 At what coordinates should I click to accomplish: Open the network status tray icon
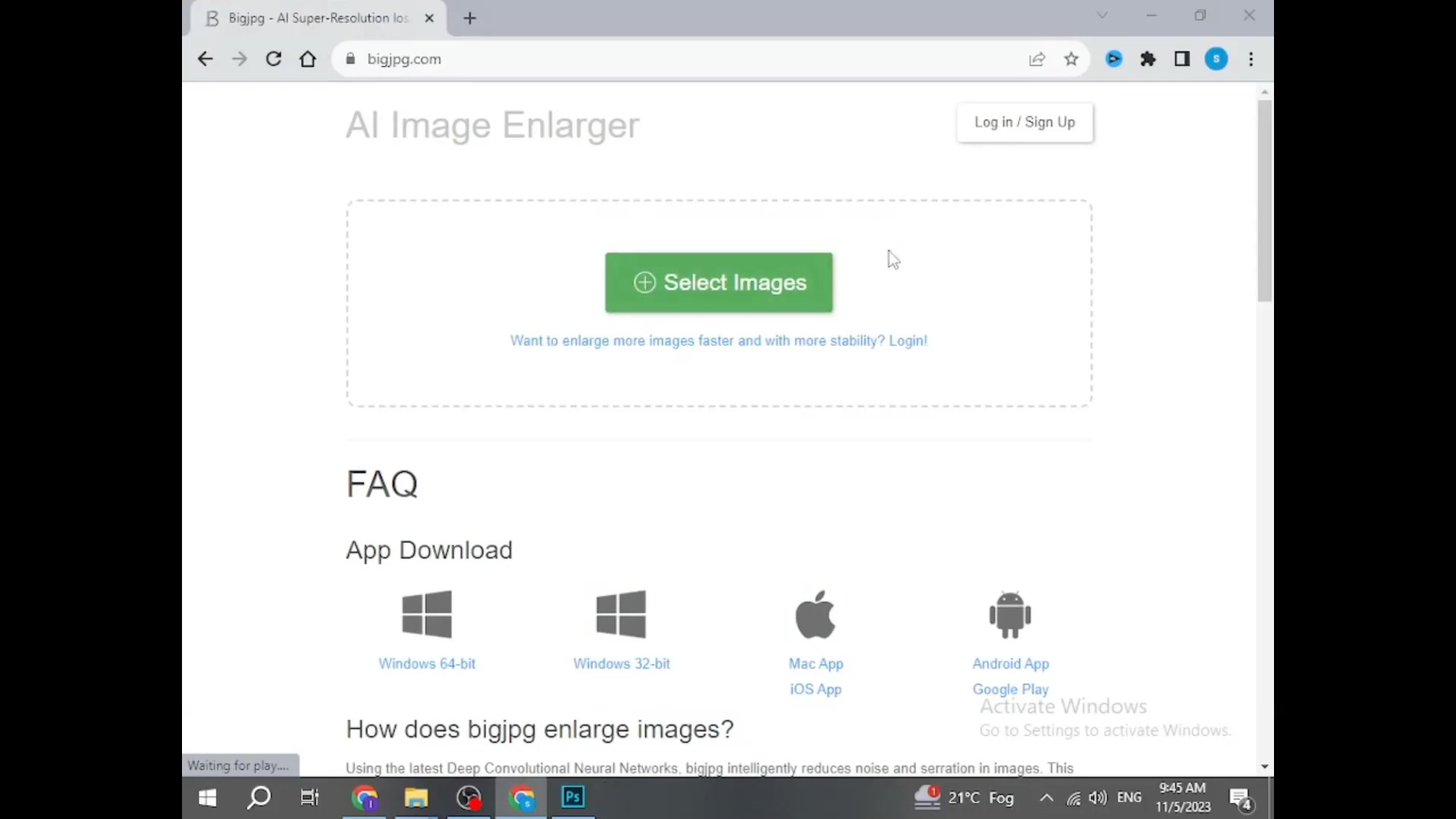(1074, 798)
